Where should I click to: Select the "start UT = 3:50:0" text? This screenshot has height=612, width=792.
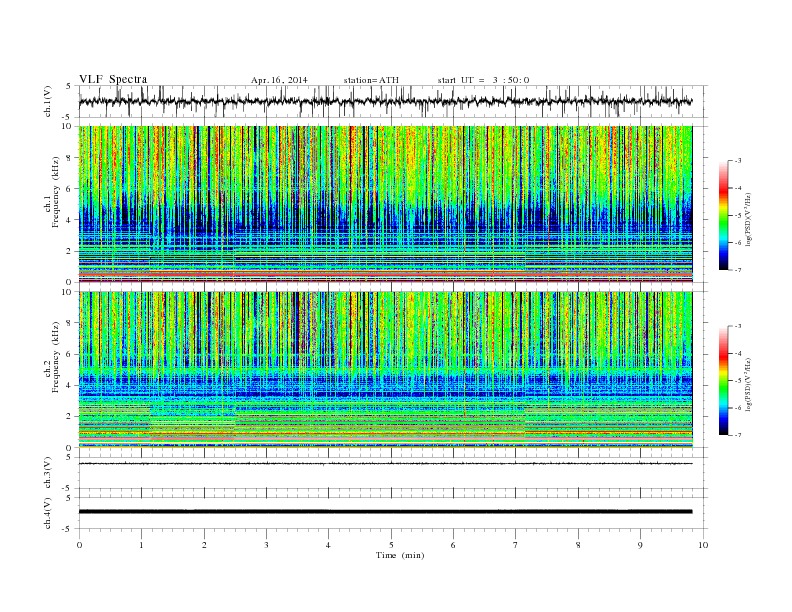[483, 80]
